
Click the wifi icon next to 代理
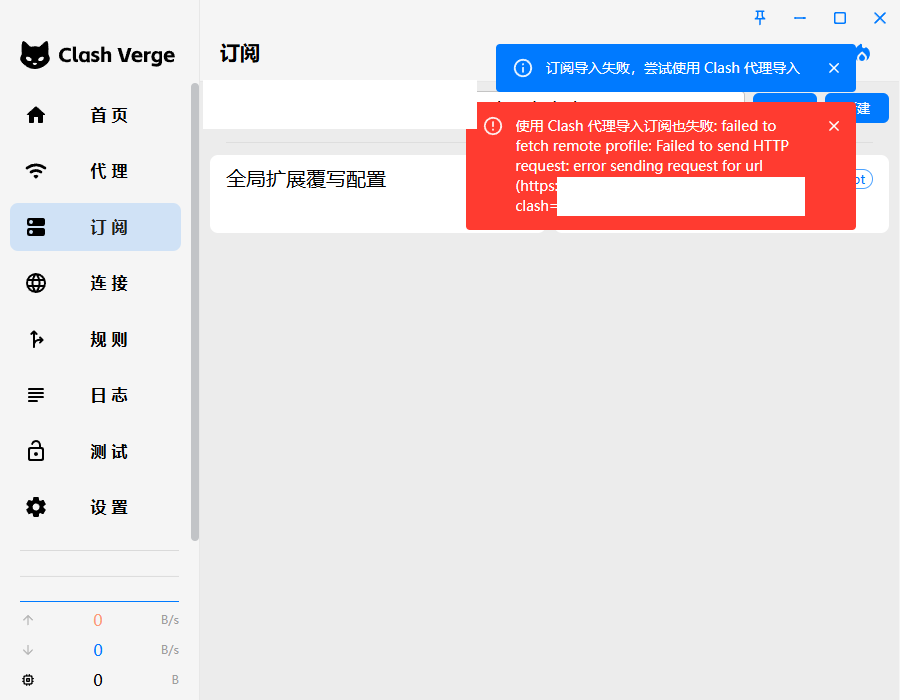pyautogui.click(x=36, y=171)
